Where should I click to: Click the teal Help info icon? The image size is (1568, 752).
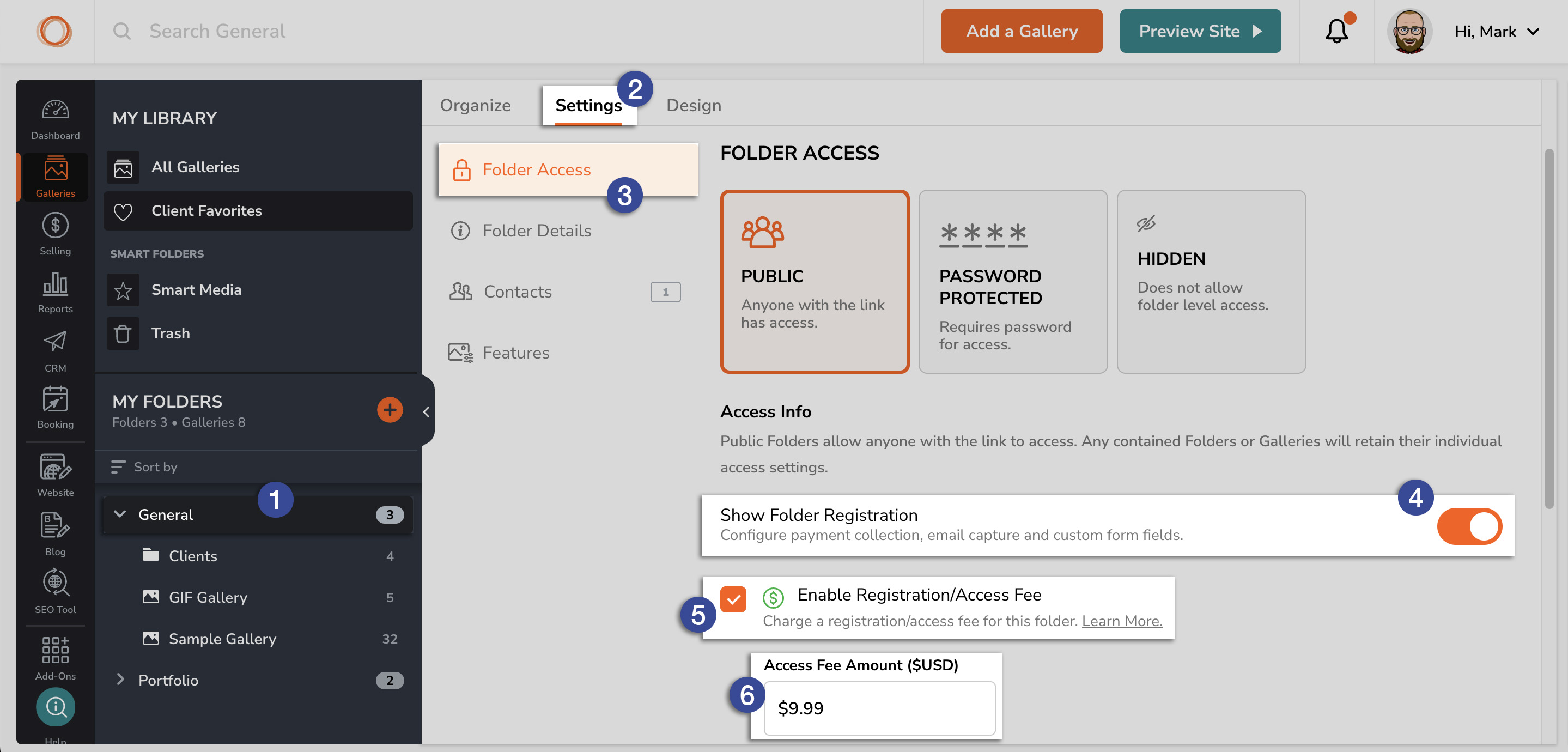[56, 707]
